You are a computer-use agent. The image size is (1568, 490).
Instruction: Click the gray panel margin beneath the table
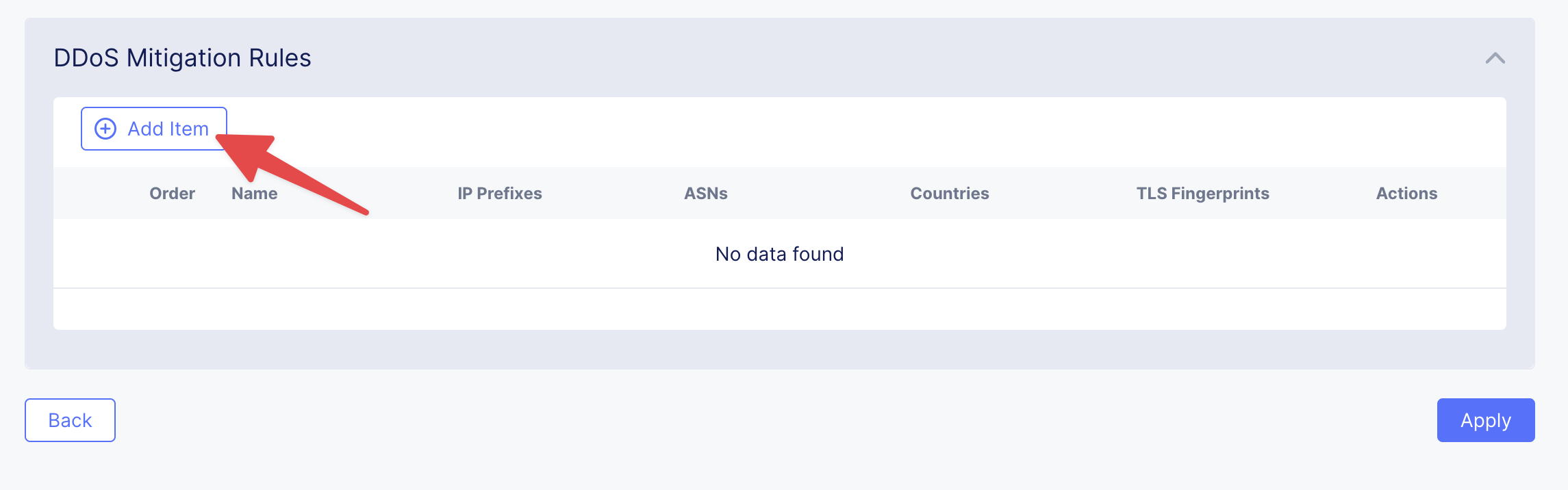(779, 350)
